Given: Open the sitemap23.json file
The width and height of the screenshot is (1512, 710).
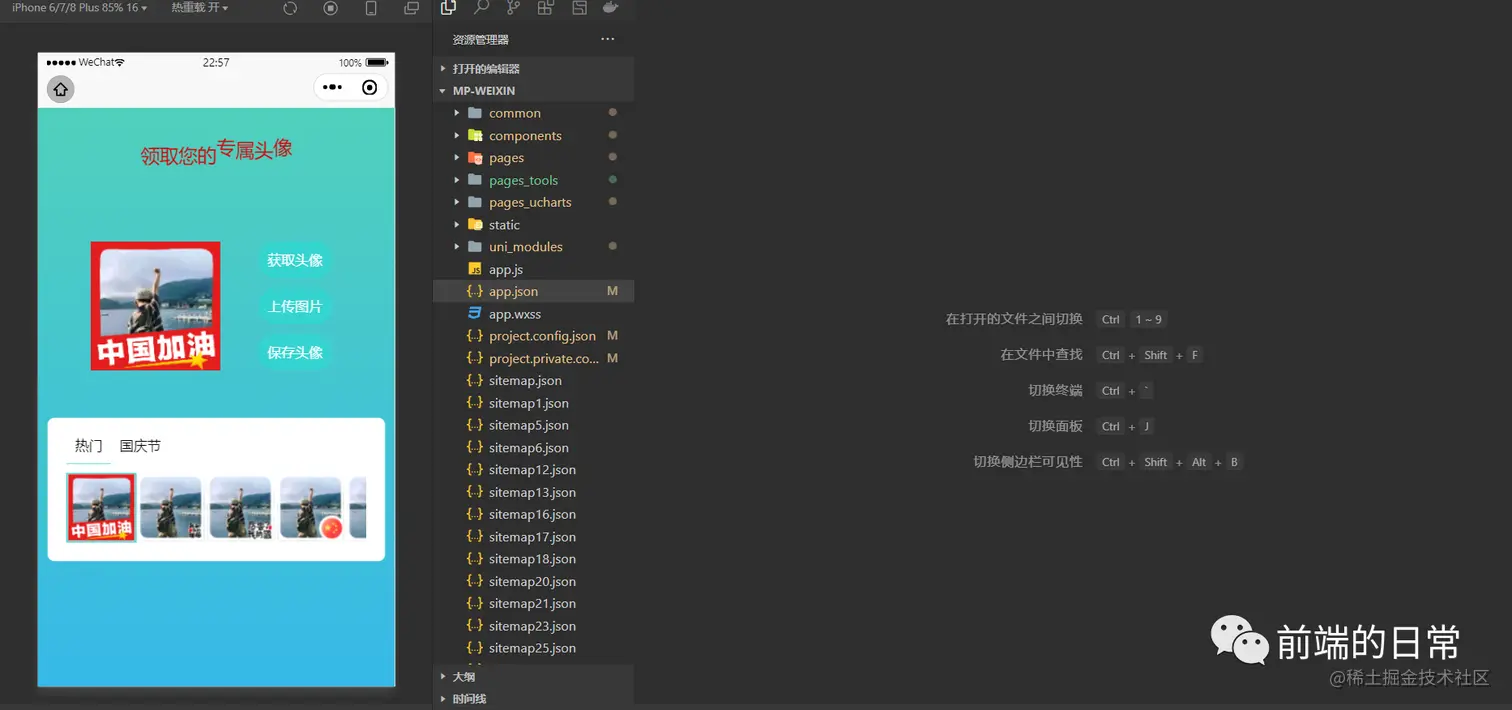Looking at the screenshot, I should [534, 626].
